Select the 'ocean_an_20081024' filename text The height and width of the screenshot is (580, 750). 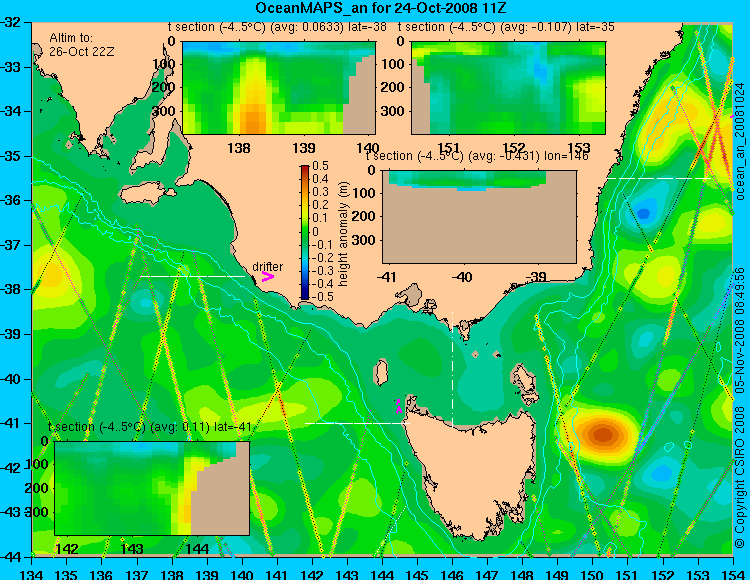tap(740, 142)
